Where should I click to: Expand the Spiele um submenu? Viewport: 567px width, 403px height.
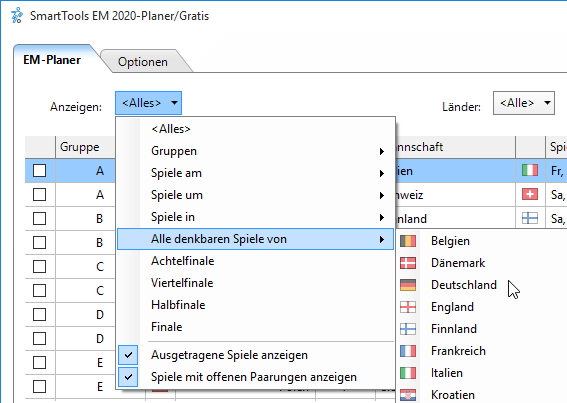point(255,195)
